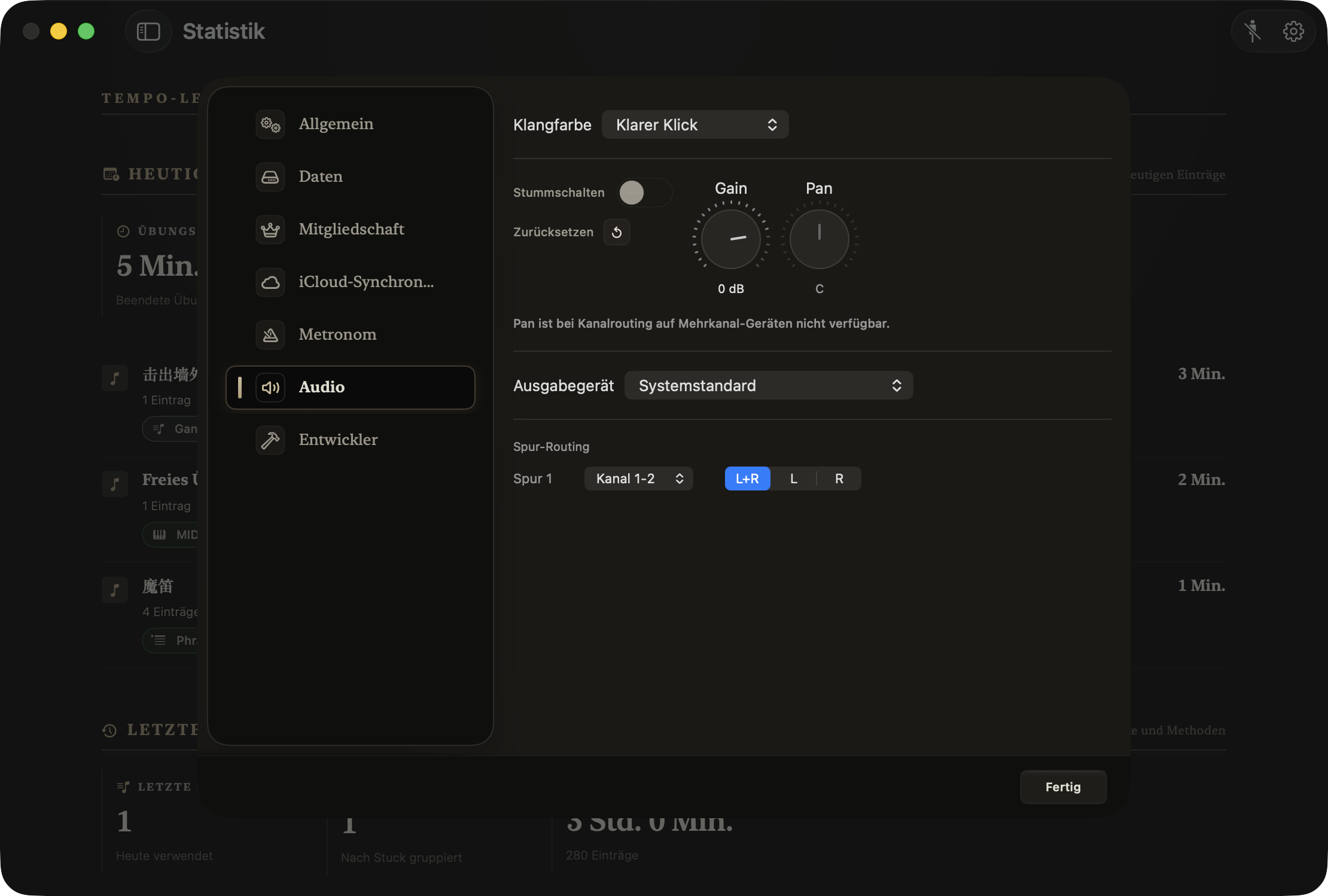Click the iCloud-Synchron cloud icon

(x=270, y=282)
